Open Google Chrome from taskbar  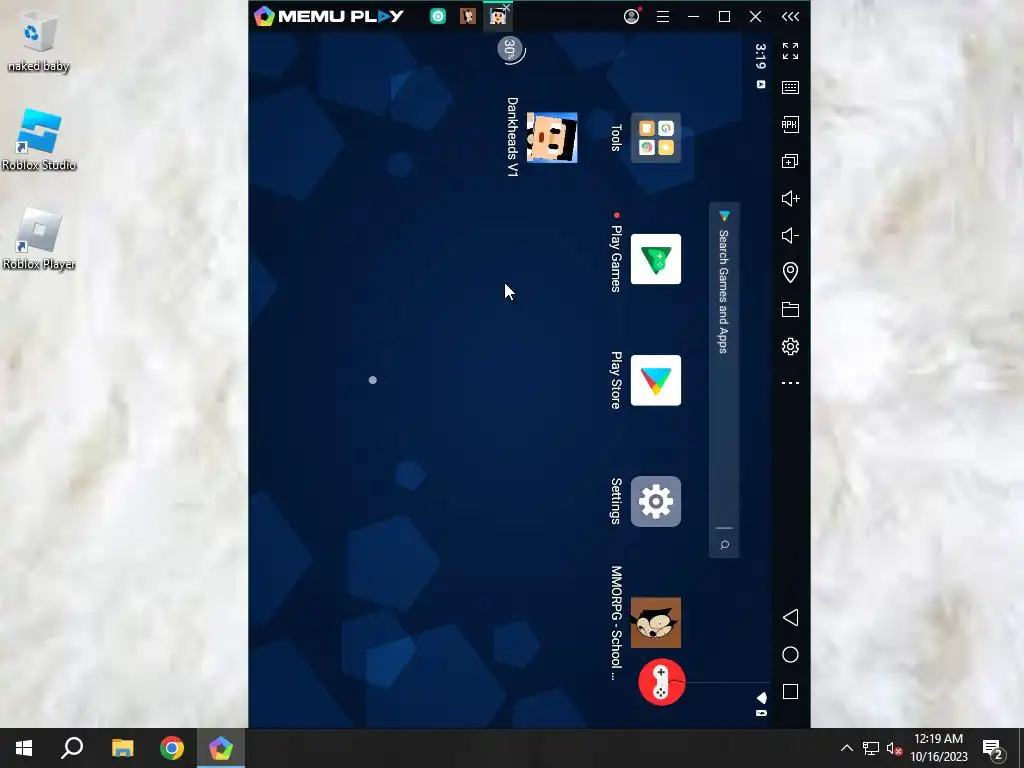[172, 748]
